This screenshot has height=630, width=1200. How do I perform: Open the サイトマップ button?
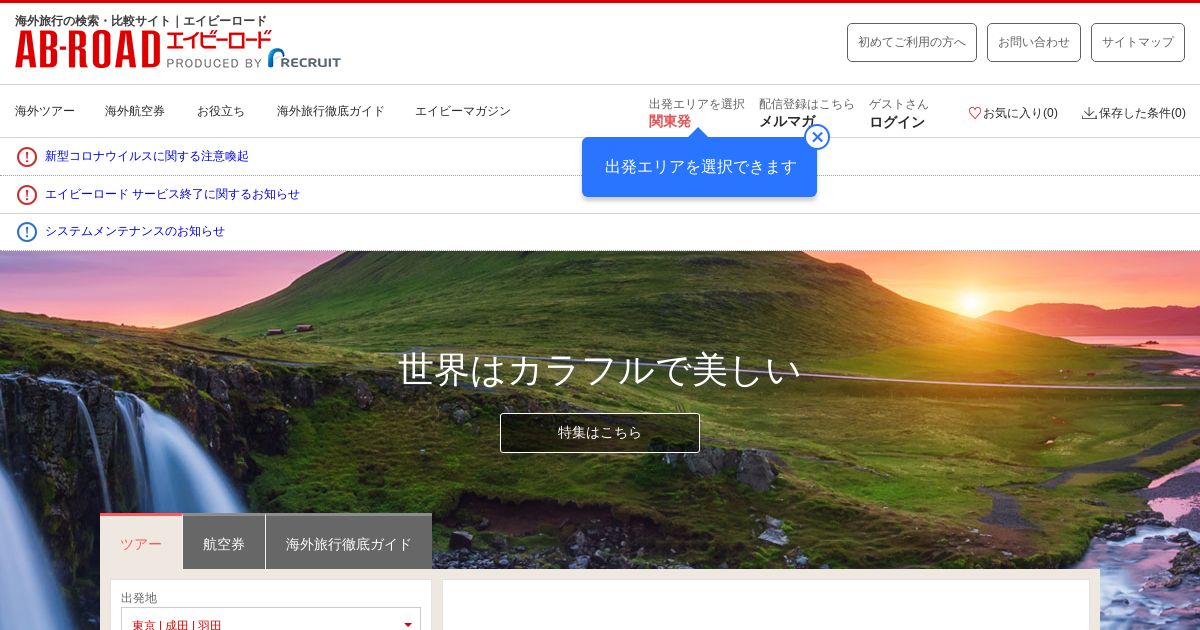coord(1138,42)
